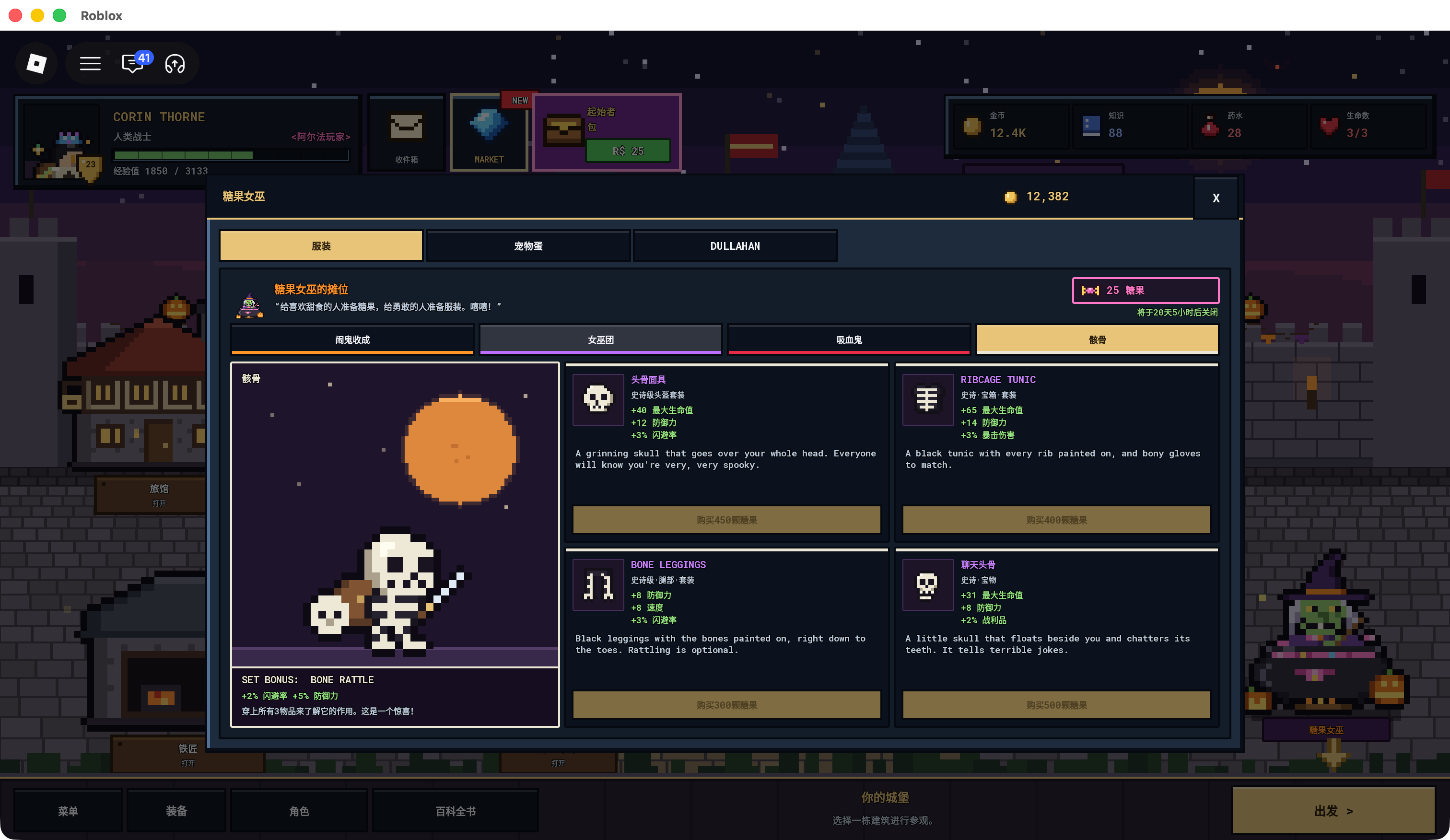The height and width of the screenshot is (840, 1450).
Task: Click the 聊天头骨 skull item icon
Action: click(x=927, y=584)
